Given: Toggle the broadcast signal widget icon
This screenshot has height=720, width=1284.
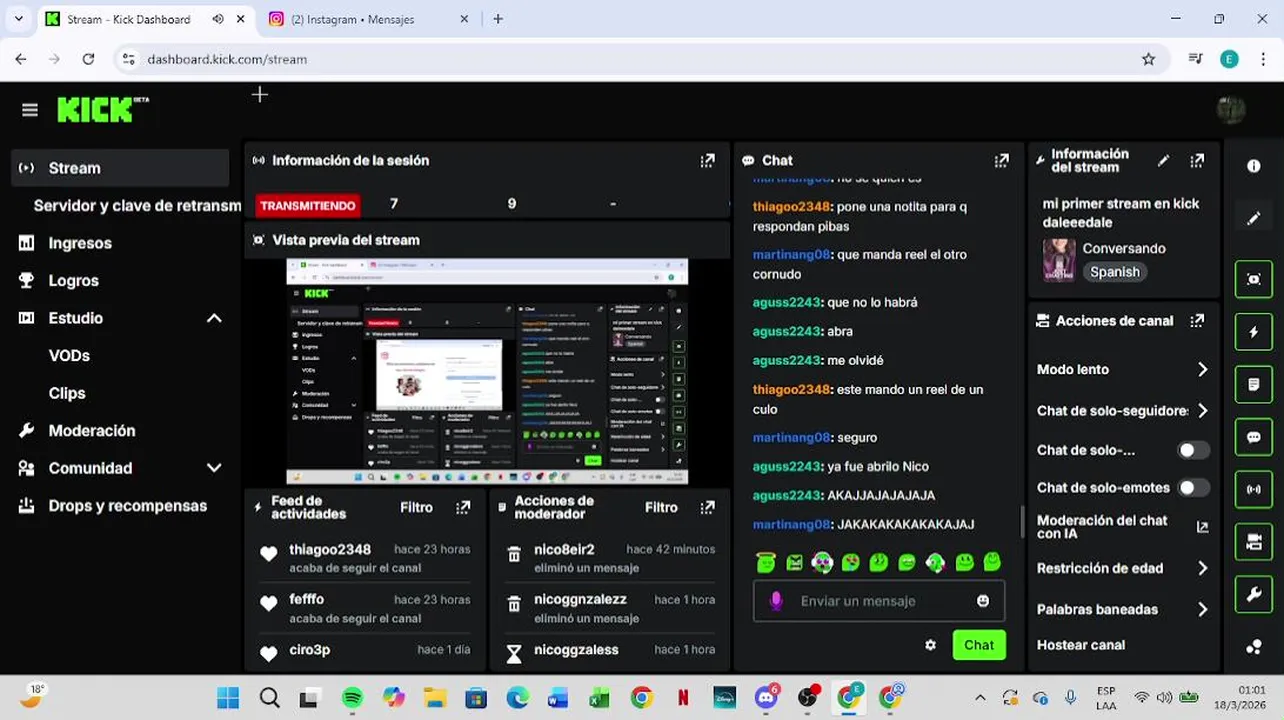Looking at the screenshot, I should pos(1254,490).
